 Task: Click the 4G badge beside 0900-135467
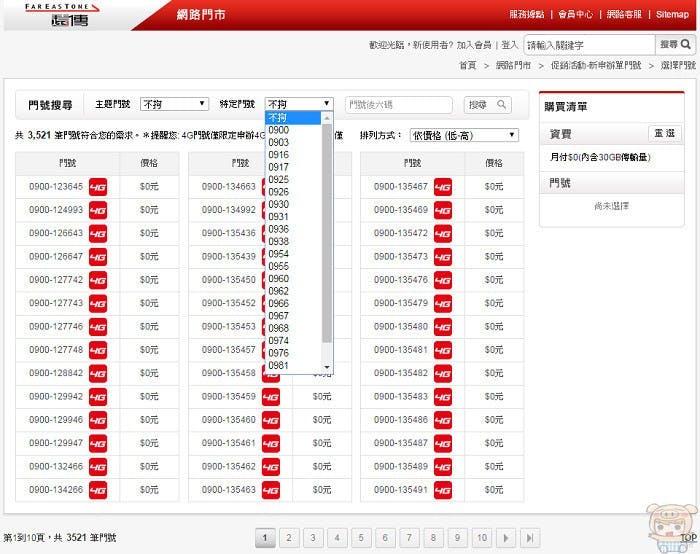point(443,187)
